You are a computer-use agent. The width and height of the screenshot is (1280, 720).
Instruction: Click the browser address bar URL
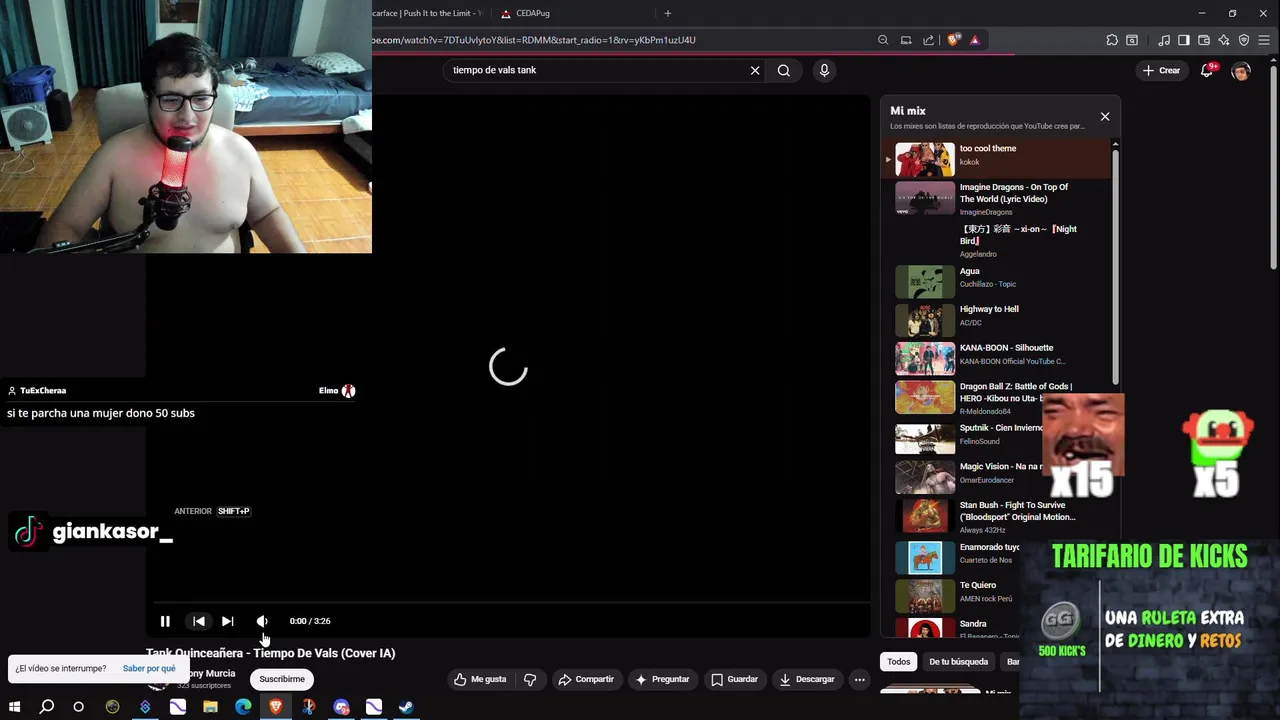pyautogui.click(x=535, y=40)
